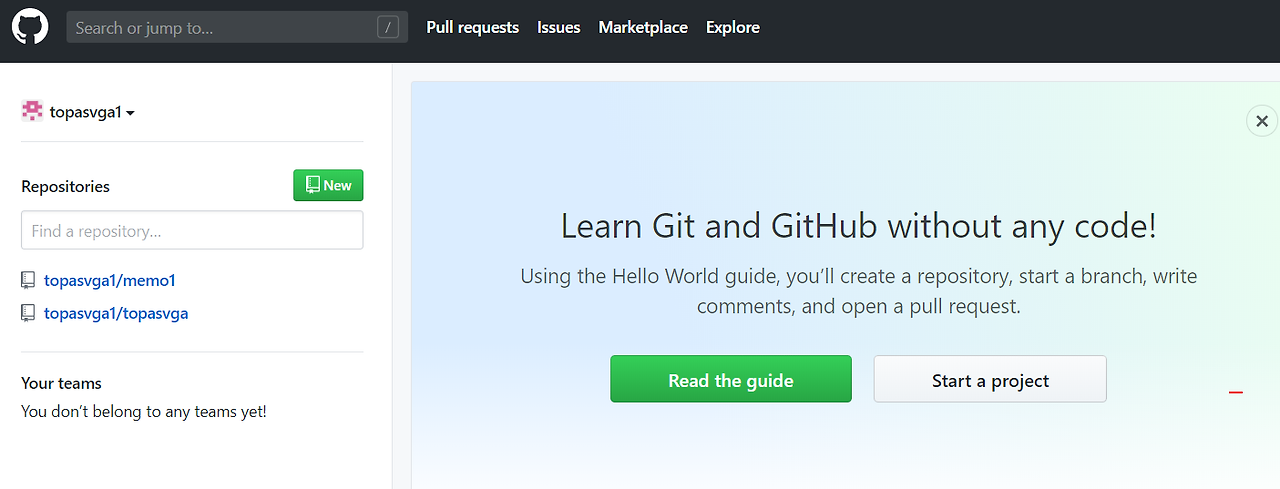
Task: Click the Your teams heading
Action: [x=61, y=383]
